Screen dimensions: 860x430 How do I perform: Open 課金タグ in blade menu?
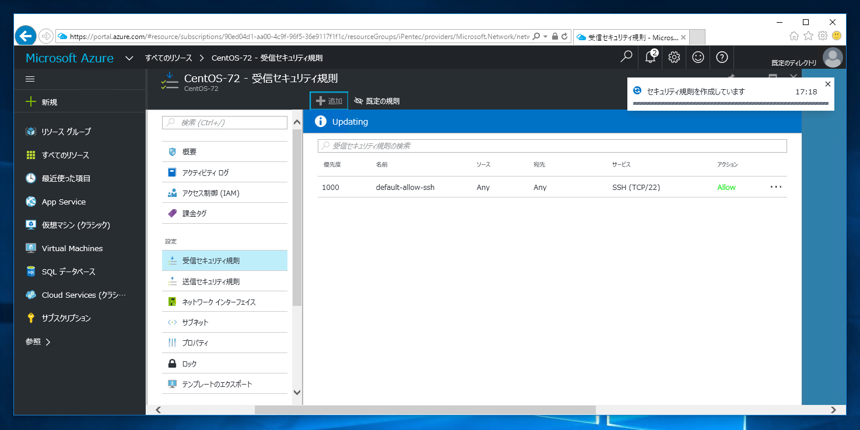coord(225,213)
